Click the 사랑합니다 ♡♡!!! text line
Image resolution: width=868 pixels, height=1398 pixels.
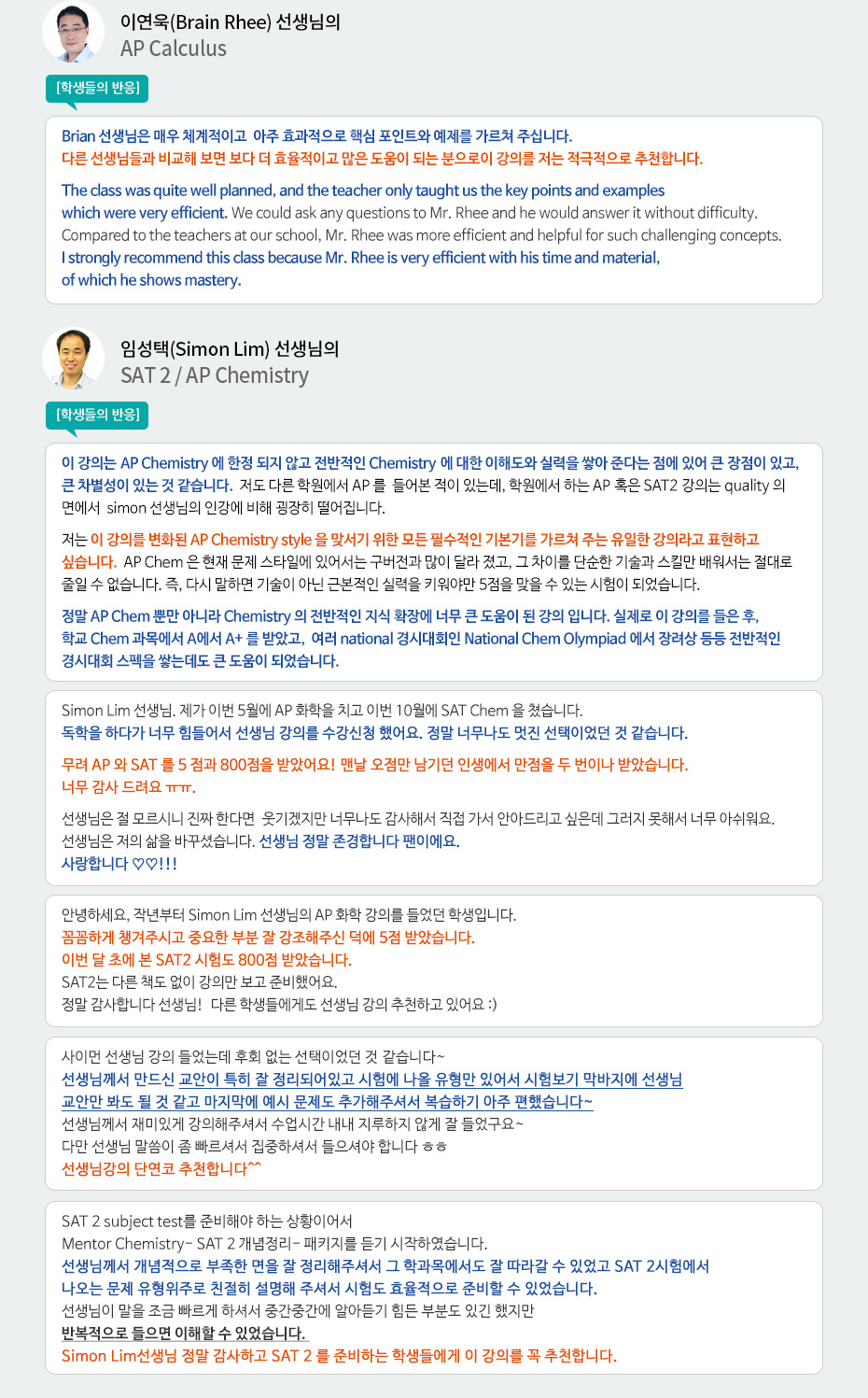point(119,864)
